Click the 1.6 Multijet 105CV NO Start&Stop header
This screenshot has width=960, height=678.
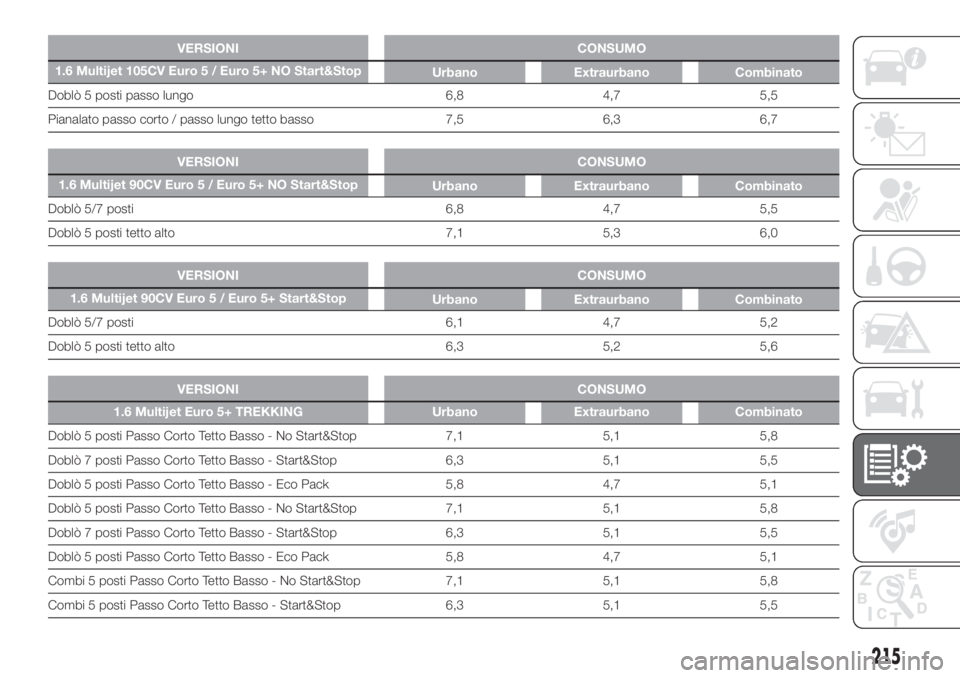(x=208, y=71)
